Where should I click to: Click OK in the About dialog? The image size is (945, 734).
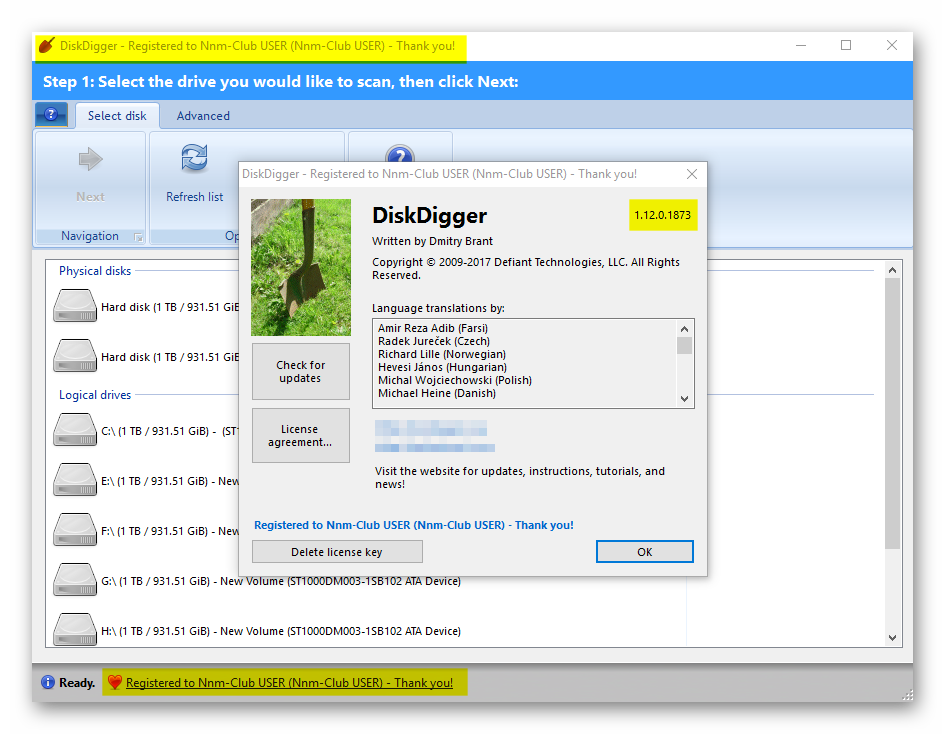[x=645, y=551]
